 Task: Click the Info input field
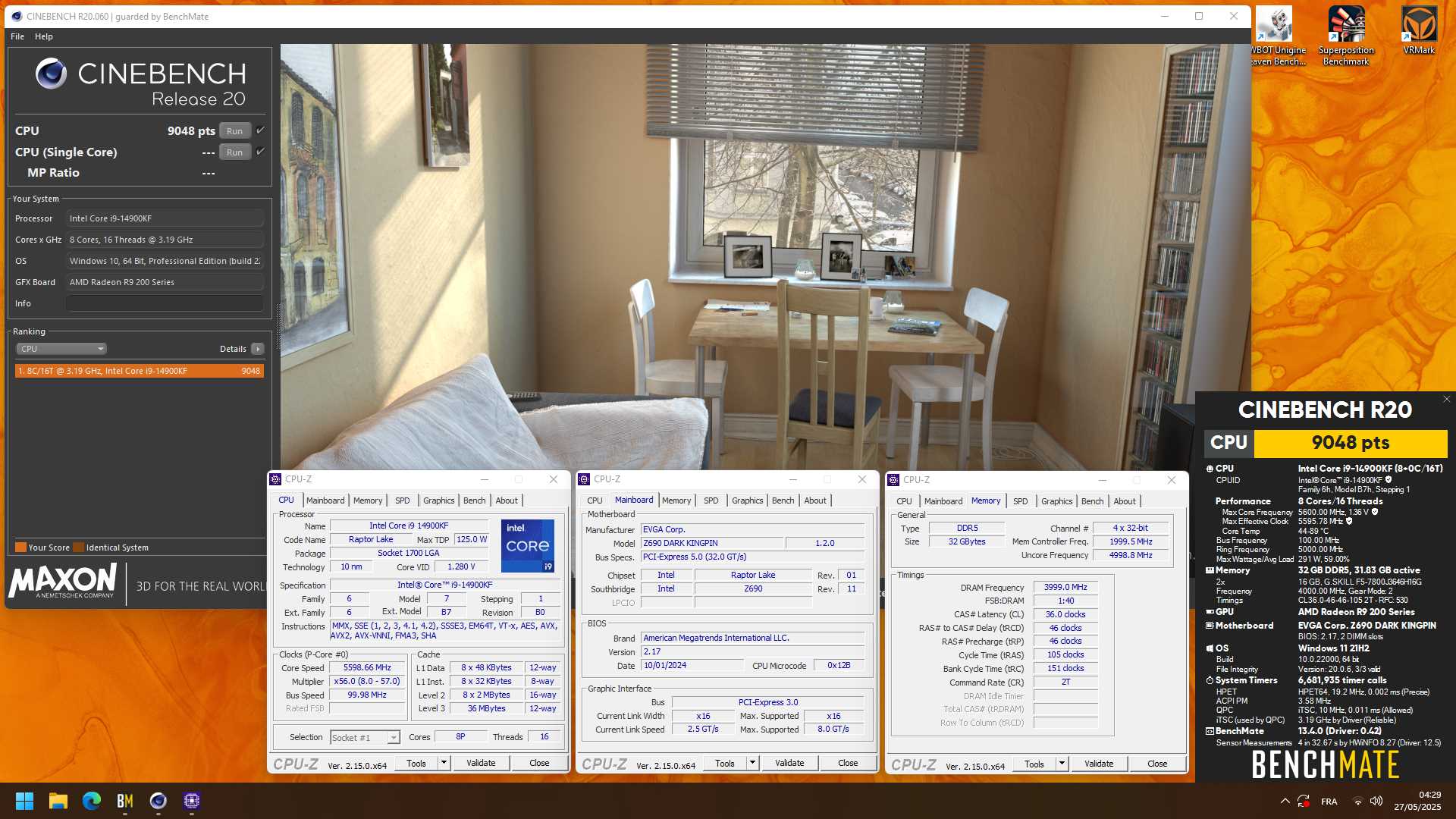click(x=165, y=303)
